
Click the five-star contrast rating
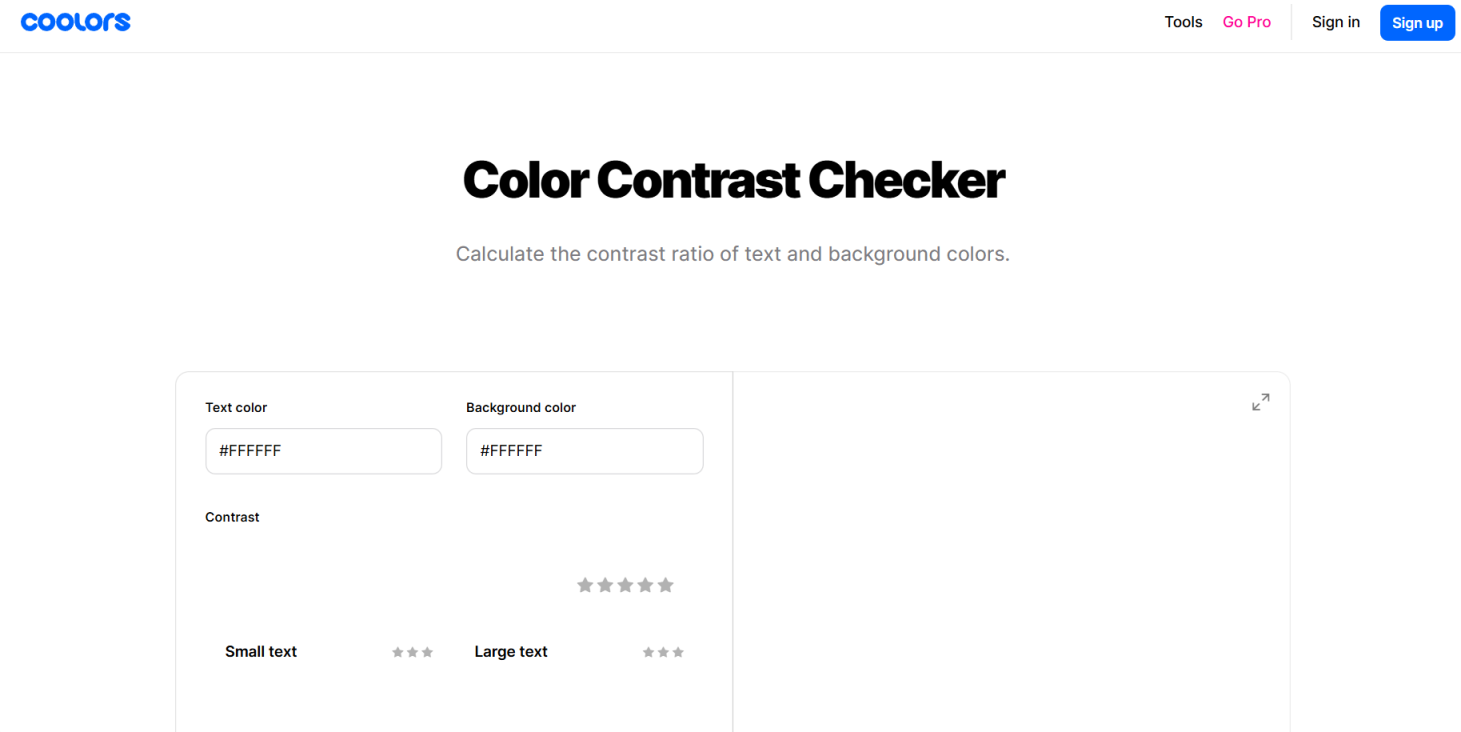coord(625,585)
